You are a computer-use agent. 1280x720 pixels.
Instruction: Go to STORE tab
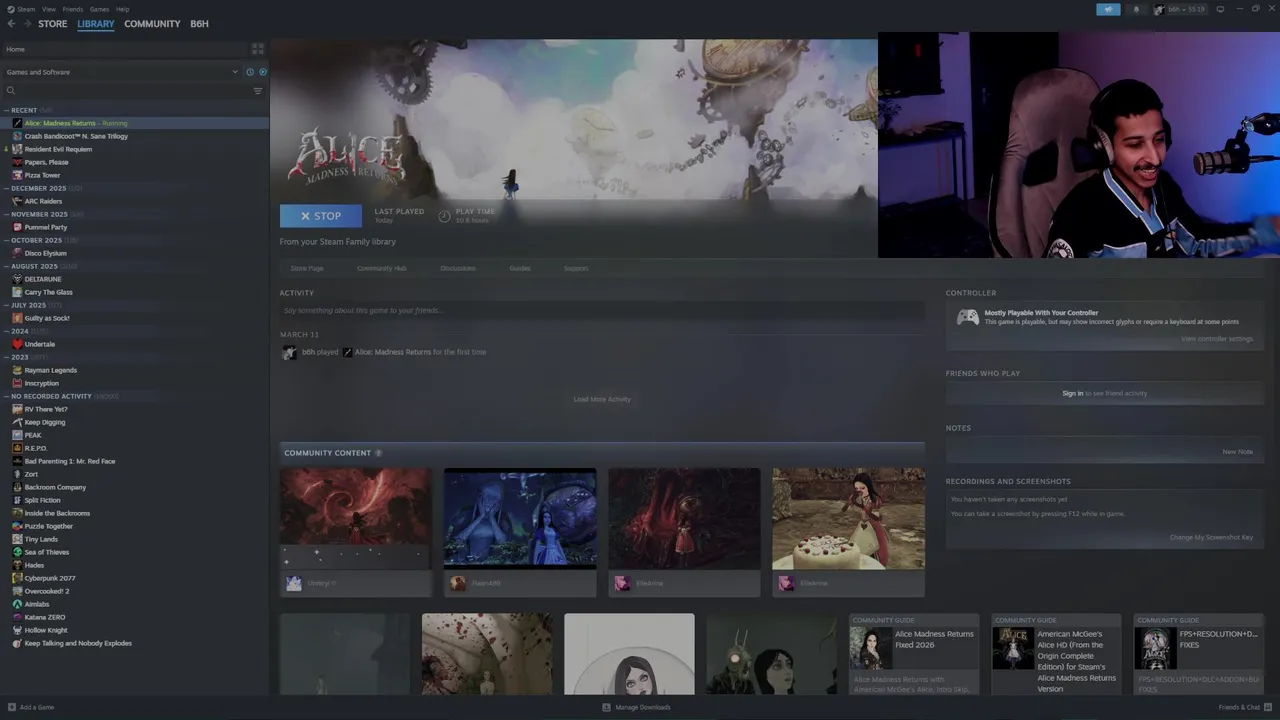coord(53,24)
